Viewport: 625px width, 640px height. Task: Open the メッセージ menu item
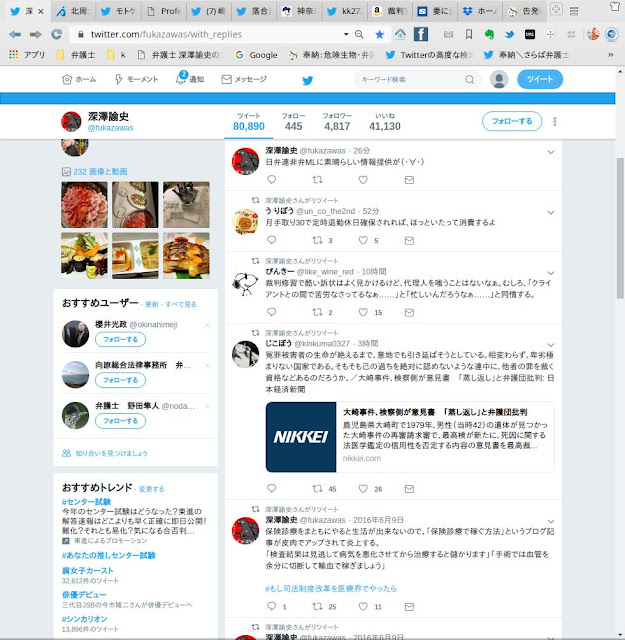pos(244,79)
